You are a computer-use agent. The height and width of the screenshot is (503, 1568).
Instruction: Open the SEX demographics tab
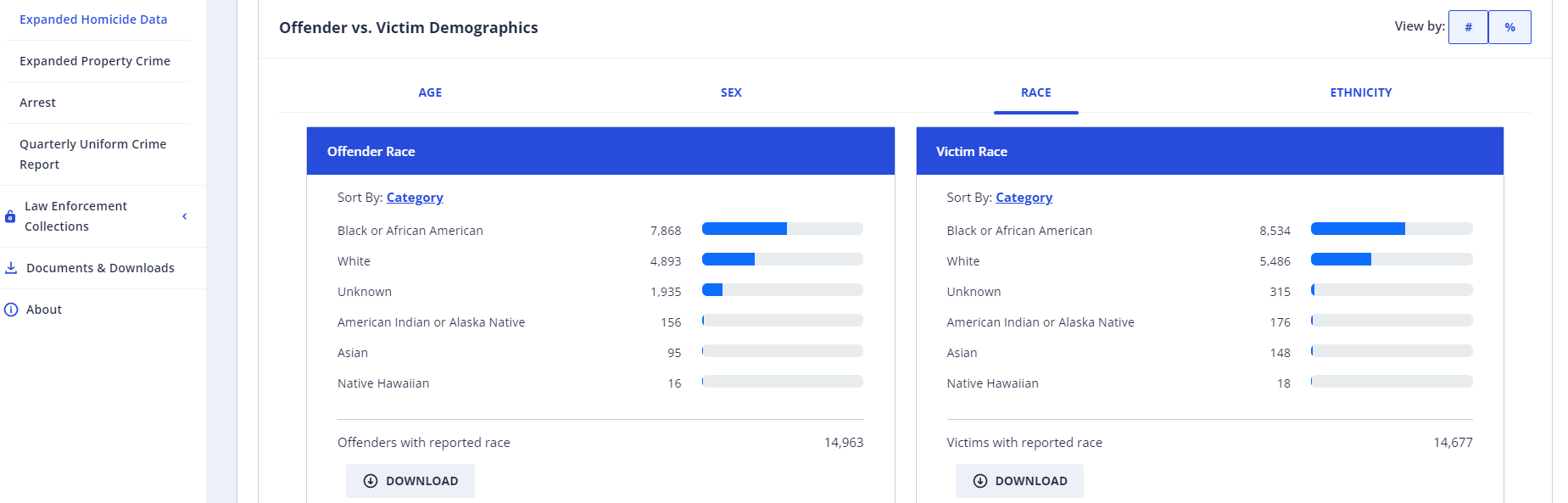731,92
